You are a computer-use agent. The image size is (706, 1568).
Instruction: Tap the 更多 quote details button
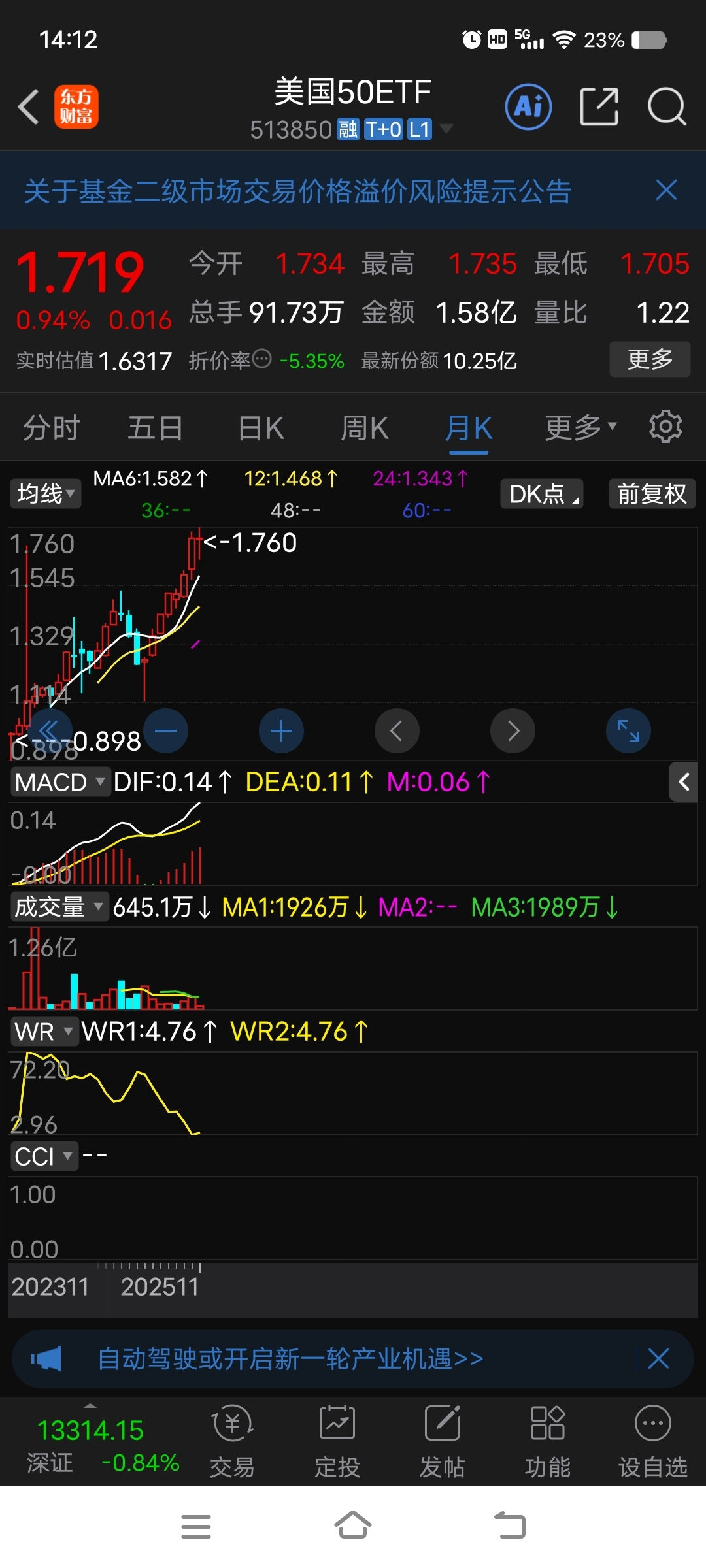coord(650,359)
